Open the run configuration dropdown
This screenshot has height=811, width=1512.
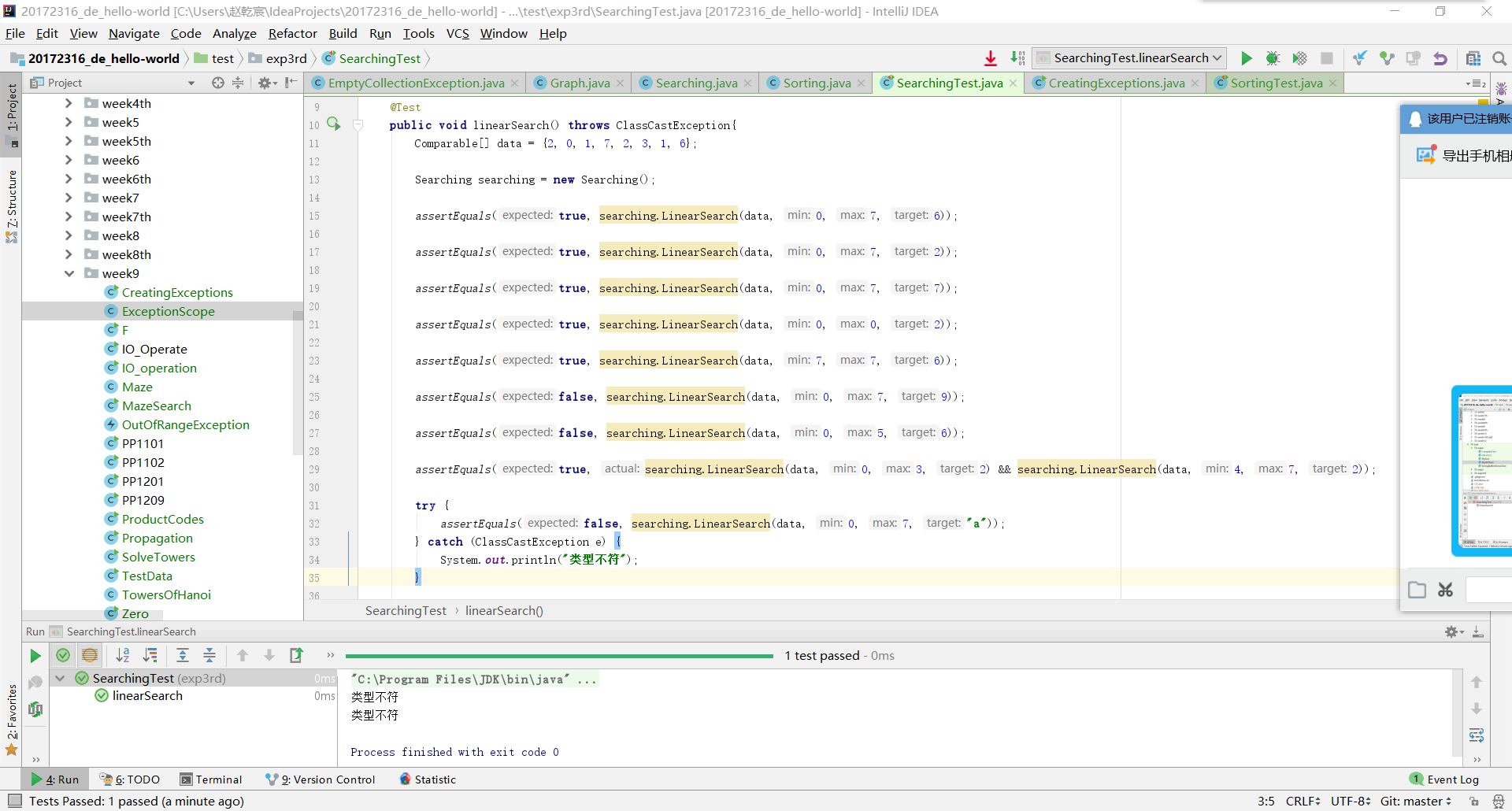coord(1129,58)
